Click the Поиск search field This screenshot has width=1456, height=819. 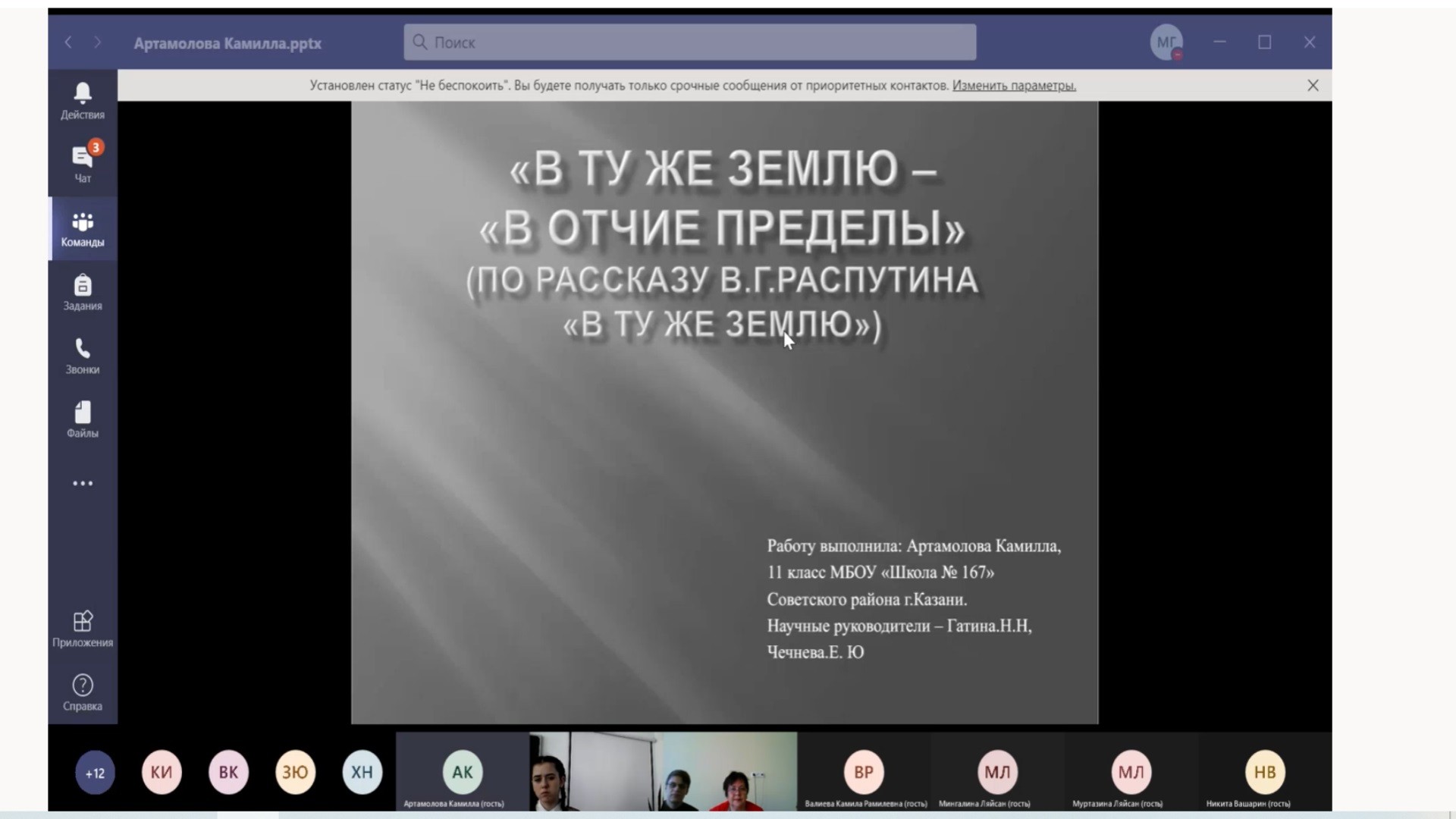coord(690,42)
